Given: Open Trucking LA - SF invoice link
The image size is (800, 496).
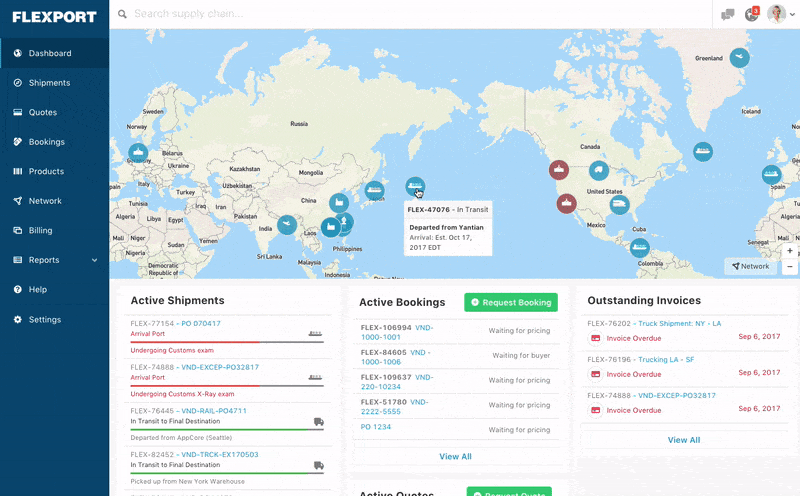Looking at the screenshot, I should tap(666, 360).
